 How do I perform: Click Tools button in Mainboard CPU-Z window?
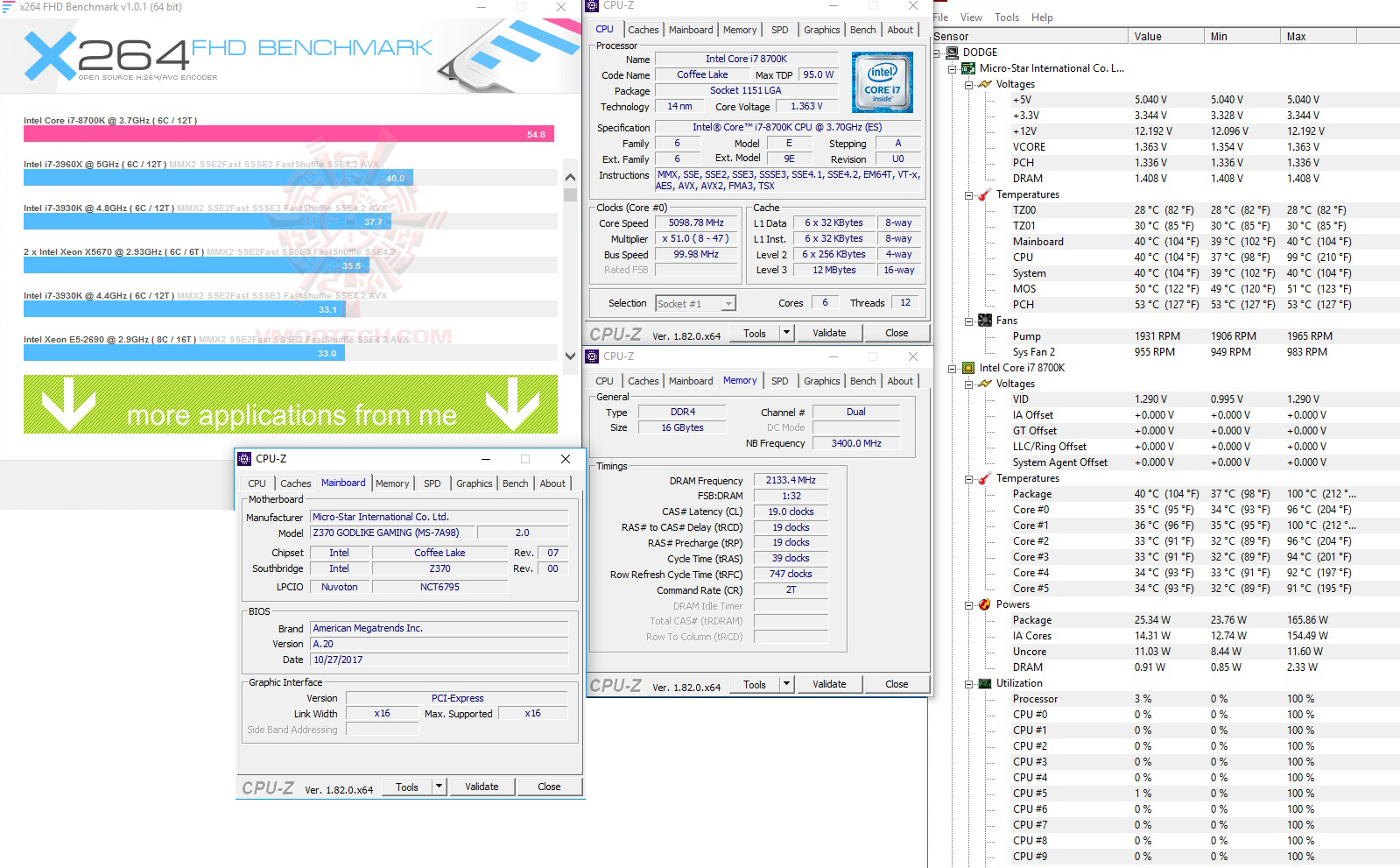tap(407, 787)
